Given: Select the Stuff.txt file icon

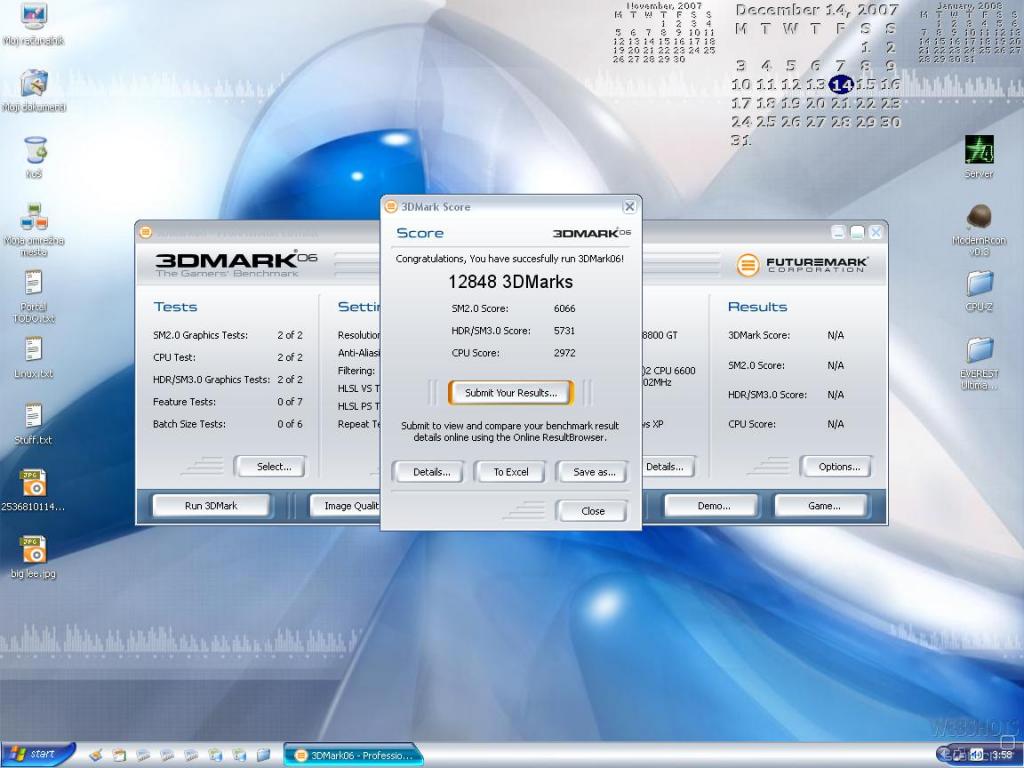Looking at the screenshot, I should point(33,423).
